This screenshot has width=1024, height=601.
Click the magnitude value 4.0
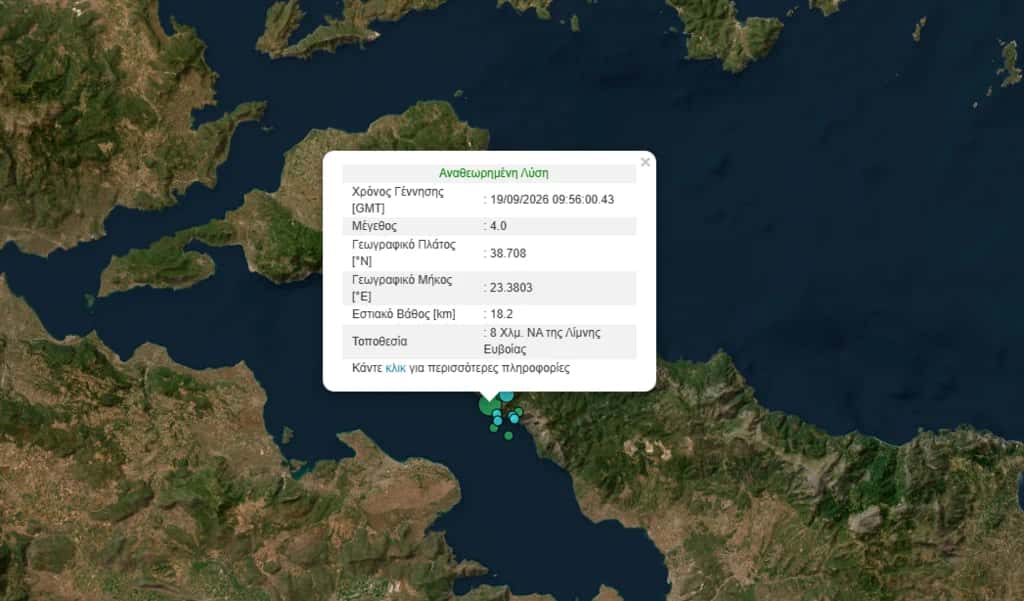pos(498,226)
